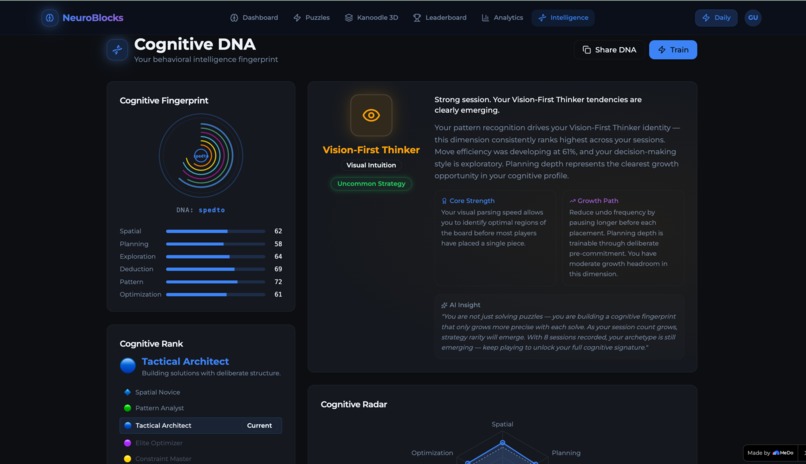
Task: Click the Deduction score value 69
Action: 278,269
